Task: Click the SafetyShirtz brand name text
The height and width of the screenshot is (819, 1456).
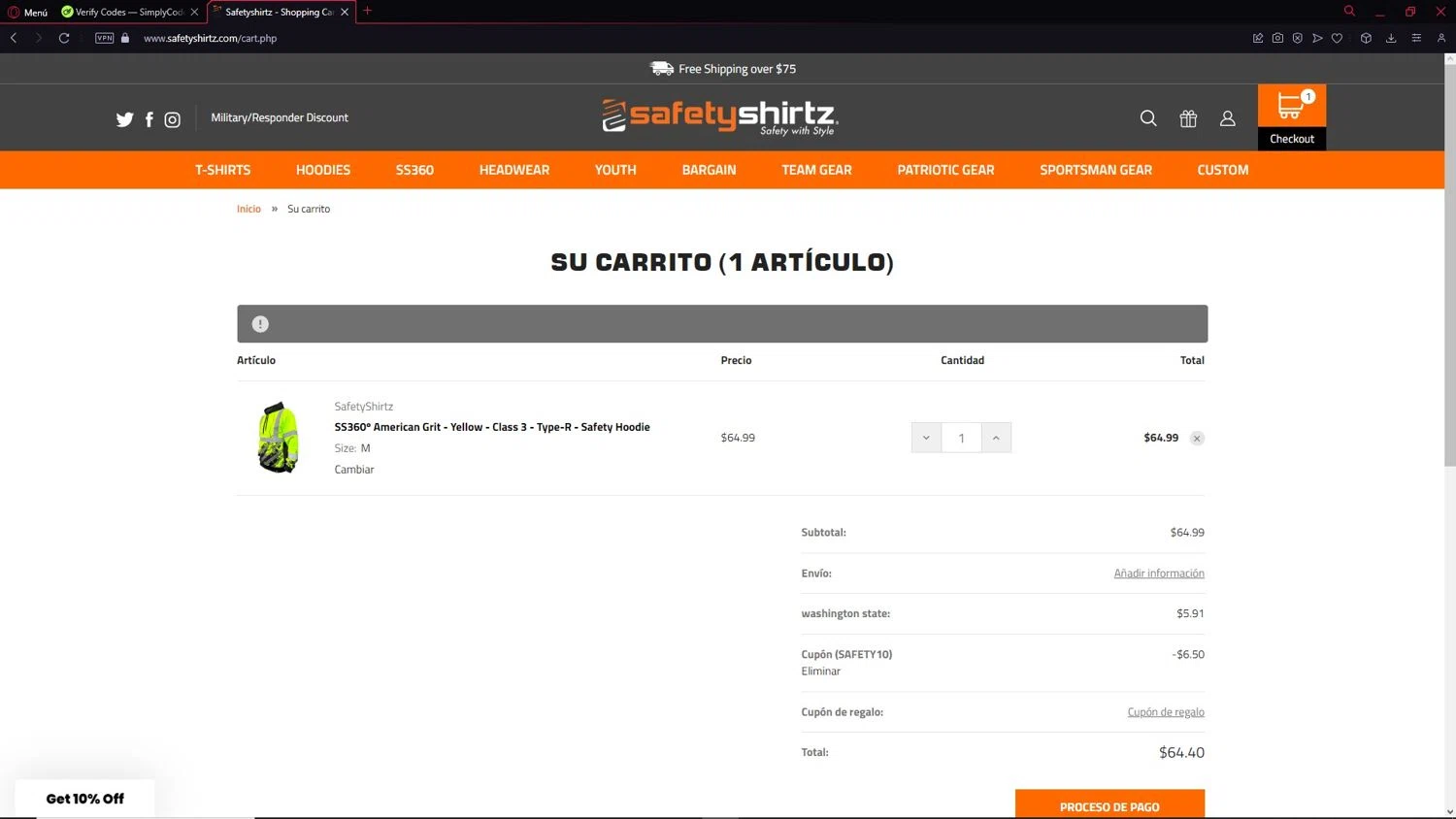Action: [364, 407]
